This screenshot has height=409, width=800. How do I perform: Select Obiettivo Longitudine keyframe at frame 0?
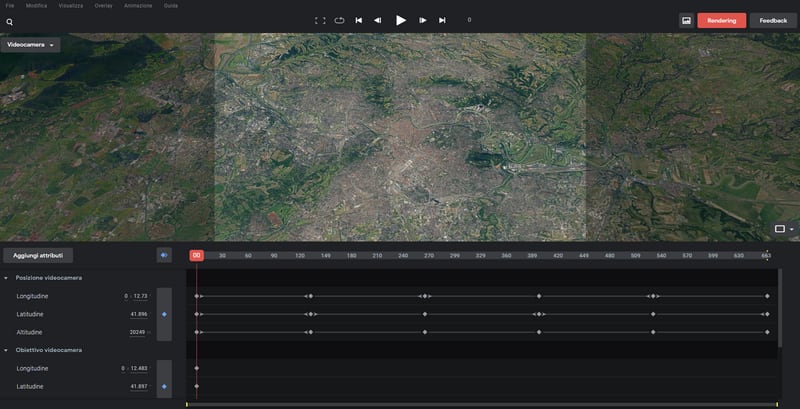pyautogui.click(x=196, y=369)
